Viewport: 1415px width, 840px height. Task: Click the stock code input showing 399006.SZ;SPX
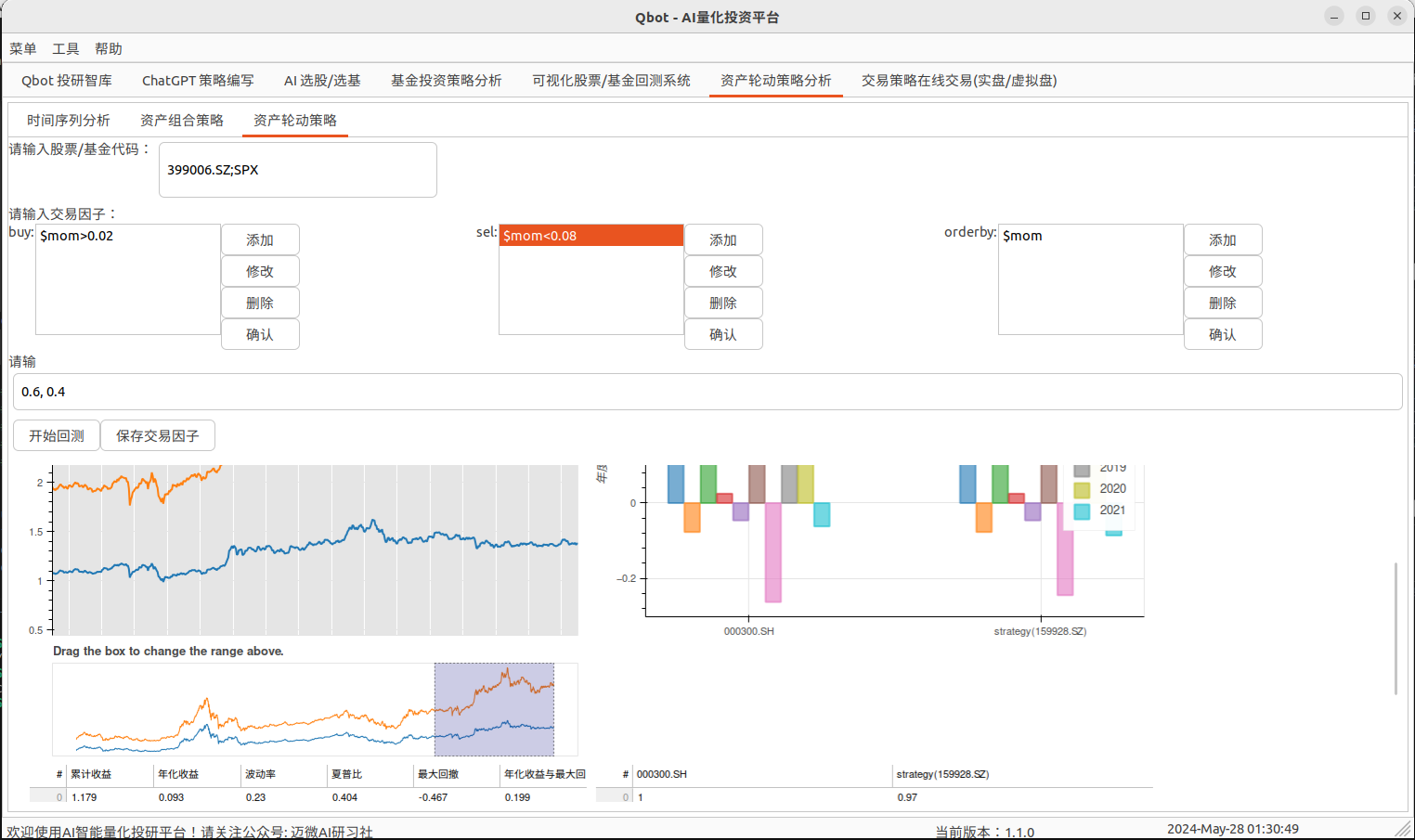point(297,170)
